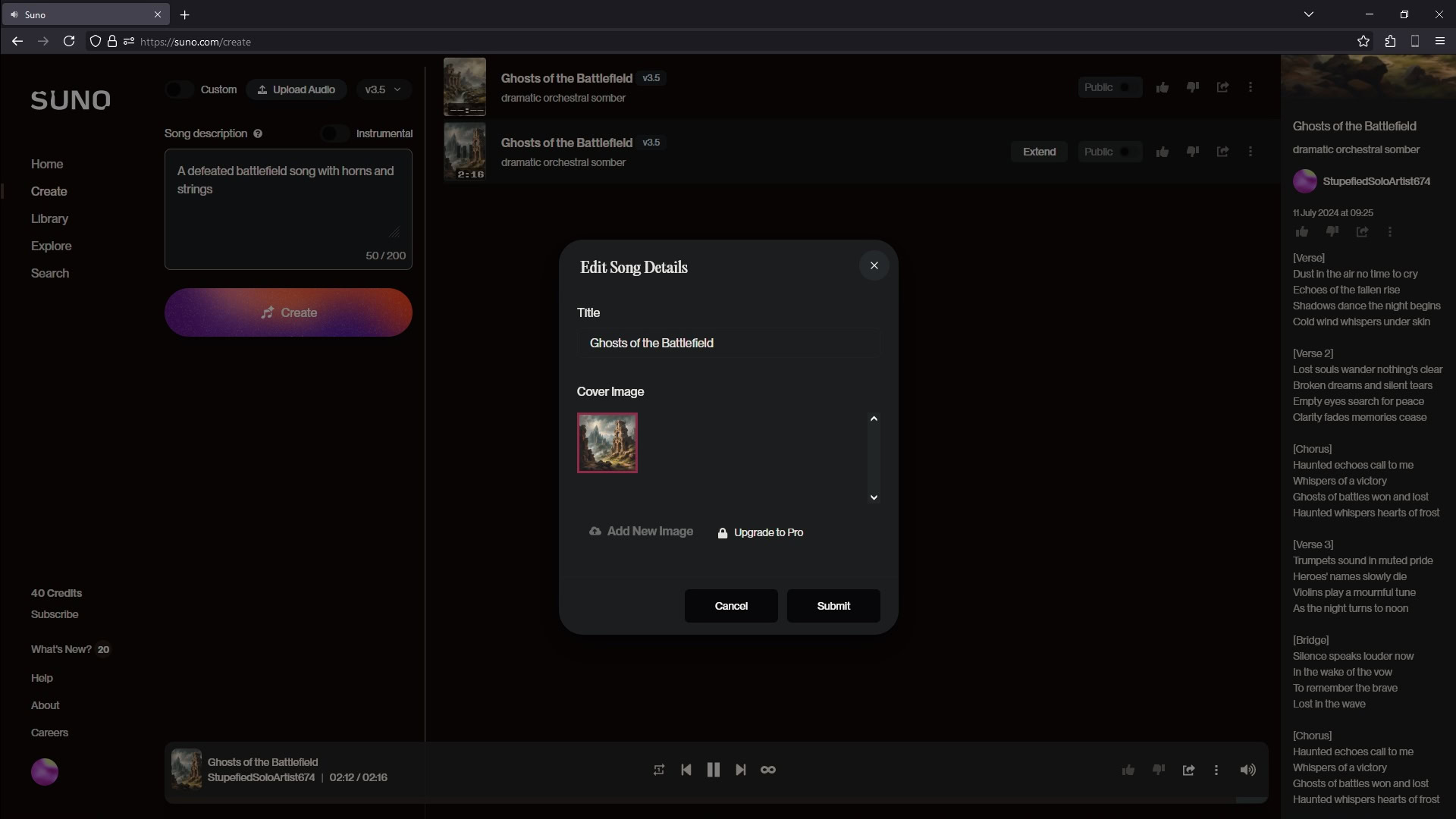Open more options for second song row
Viewport: 1456px width, 819px height.
(x=1250, y=152)
